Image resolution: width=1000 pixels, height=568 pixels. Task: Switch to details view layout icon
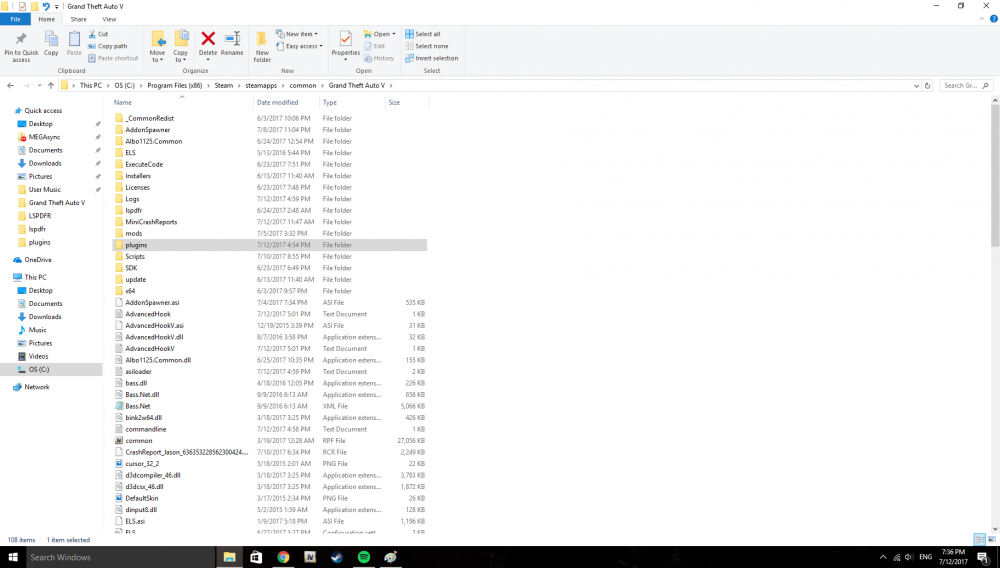coord(980,539)
